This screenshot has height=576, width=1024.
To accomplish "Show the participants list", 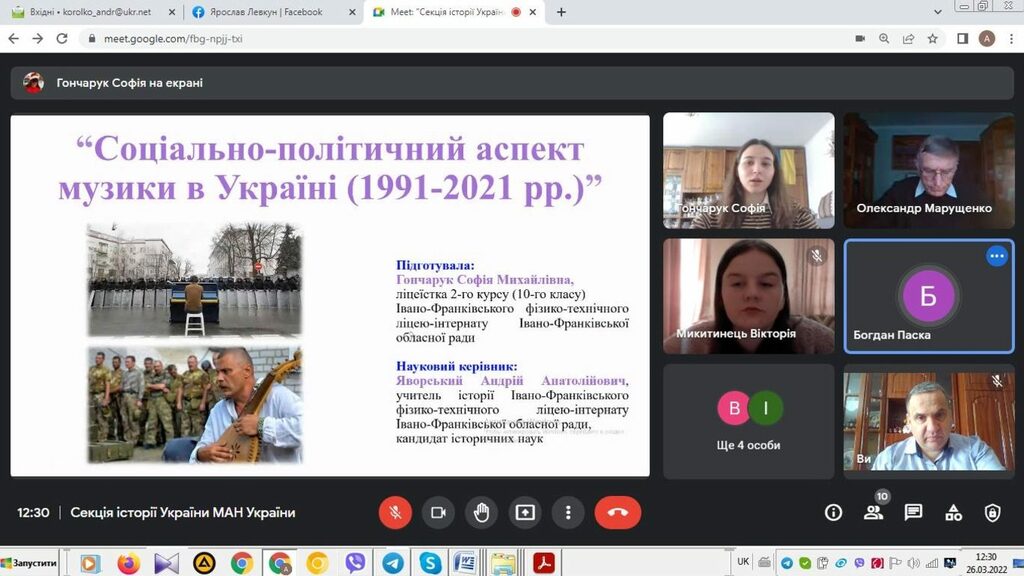I will (x=873, y=513).
